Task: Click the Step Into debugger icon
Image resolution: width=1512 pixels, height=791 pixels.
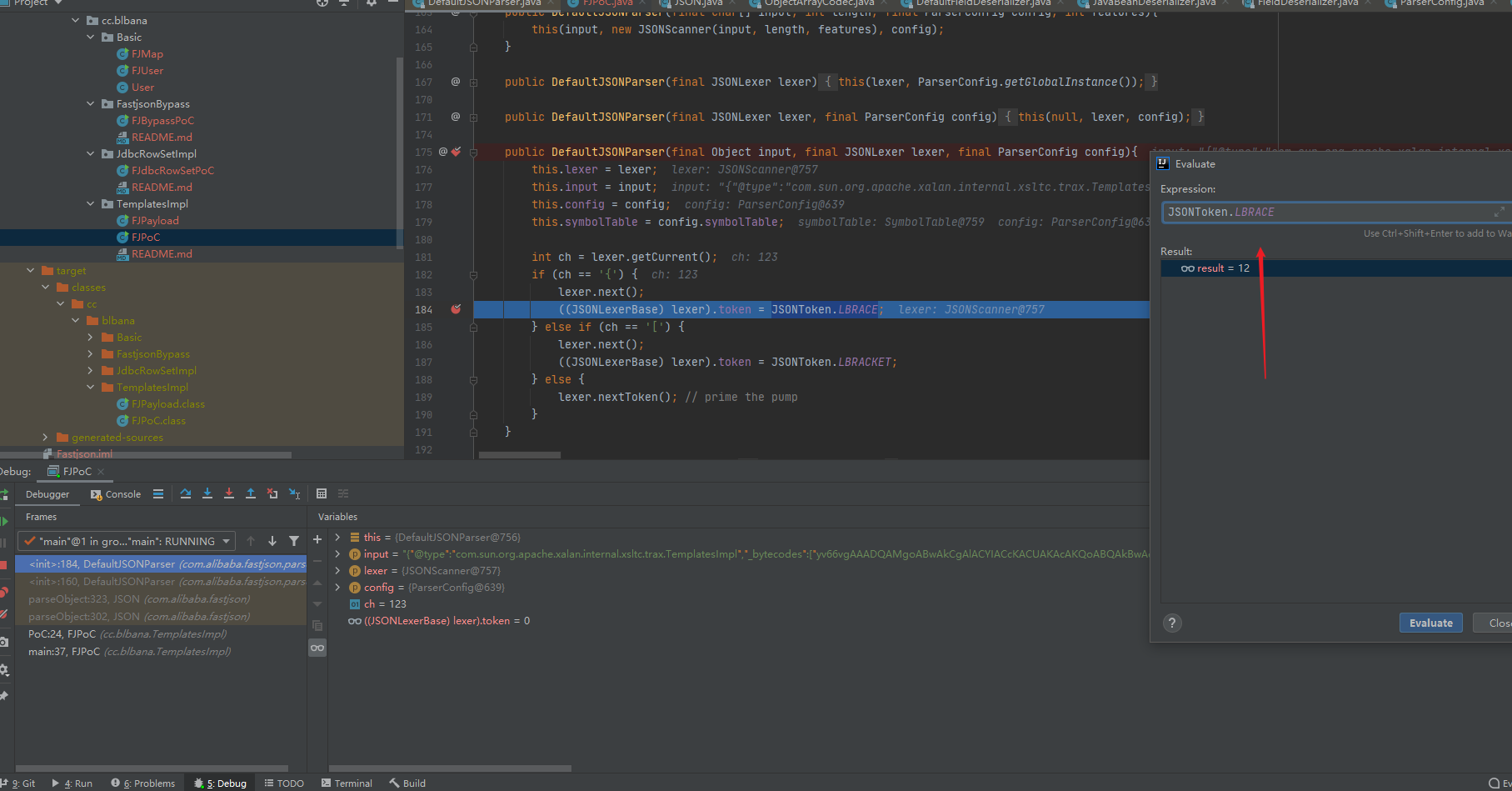Action: (x=207, y=493)
